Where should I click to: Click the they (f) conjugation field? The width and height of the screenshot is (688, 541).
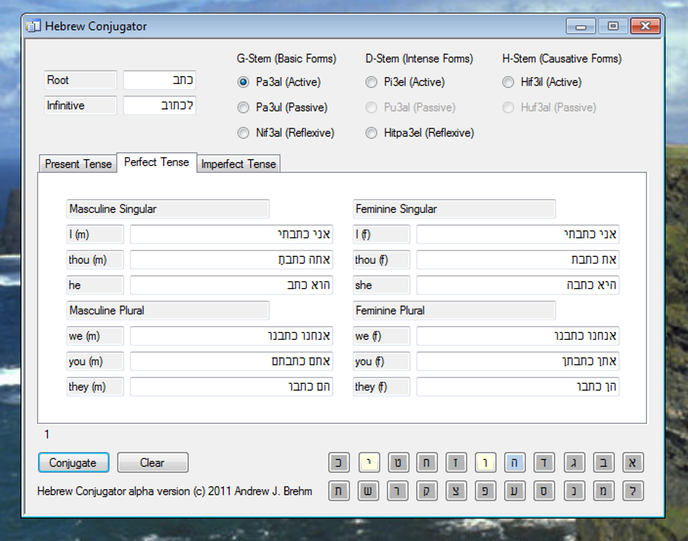click(518, 387)
